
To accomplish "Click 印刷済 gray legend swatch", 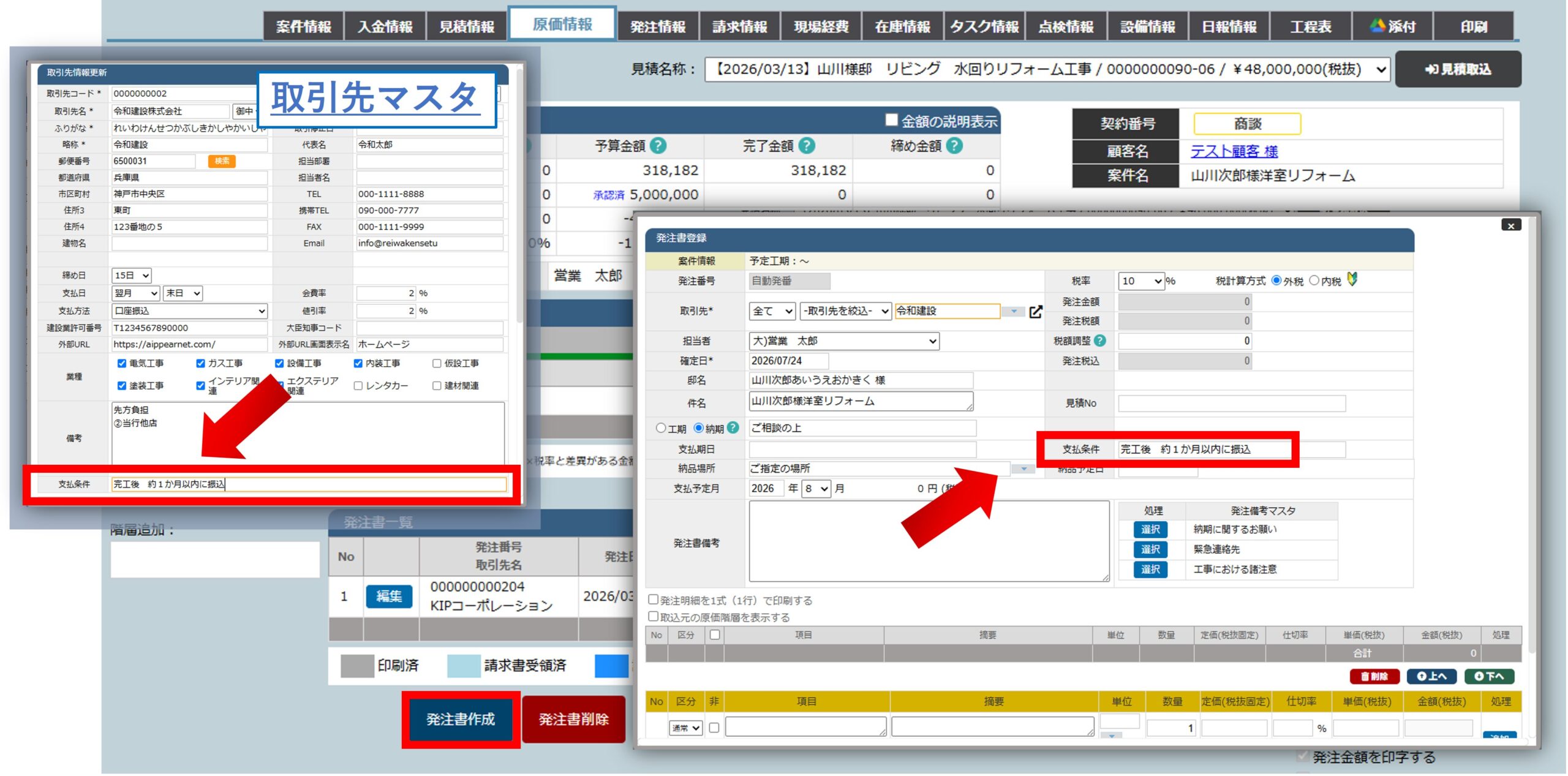I will pos(357,665).
